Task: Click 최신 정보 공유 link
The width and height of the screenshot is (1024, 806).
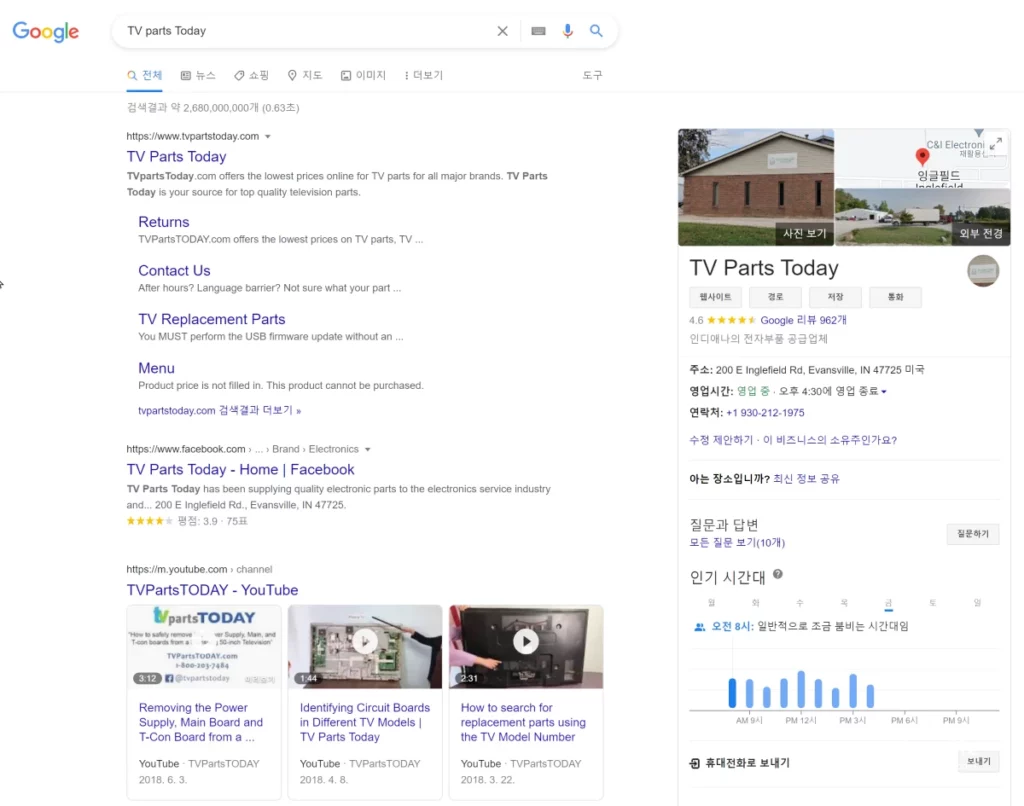Action: (806, 479)
